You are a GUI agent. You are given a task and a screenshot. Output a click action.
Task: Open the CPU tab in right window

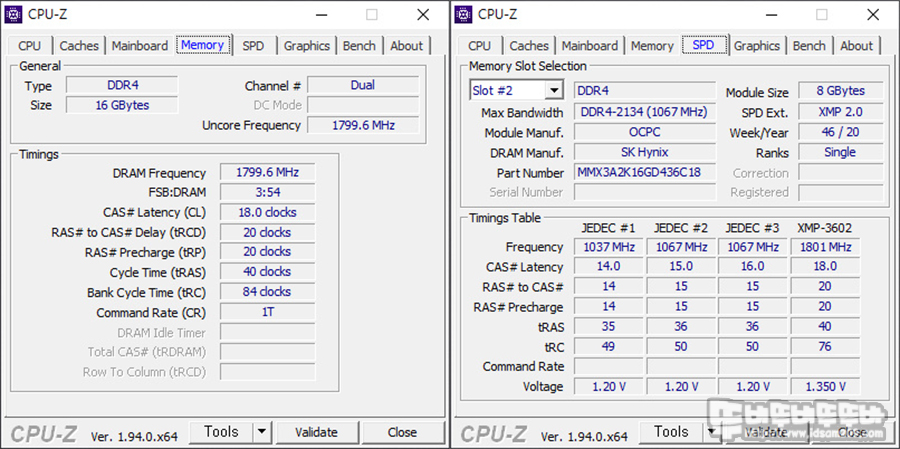(479, 46)
